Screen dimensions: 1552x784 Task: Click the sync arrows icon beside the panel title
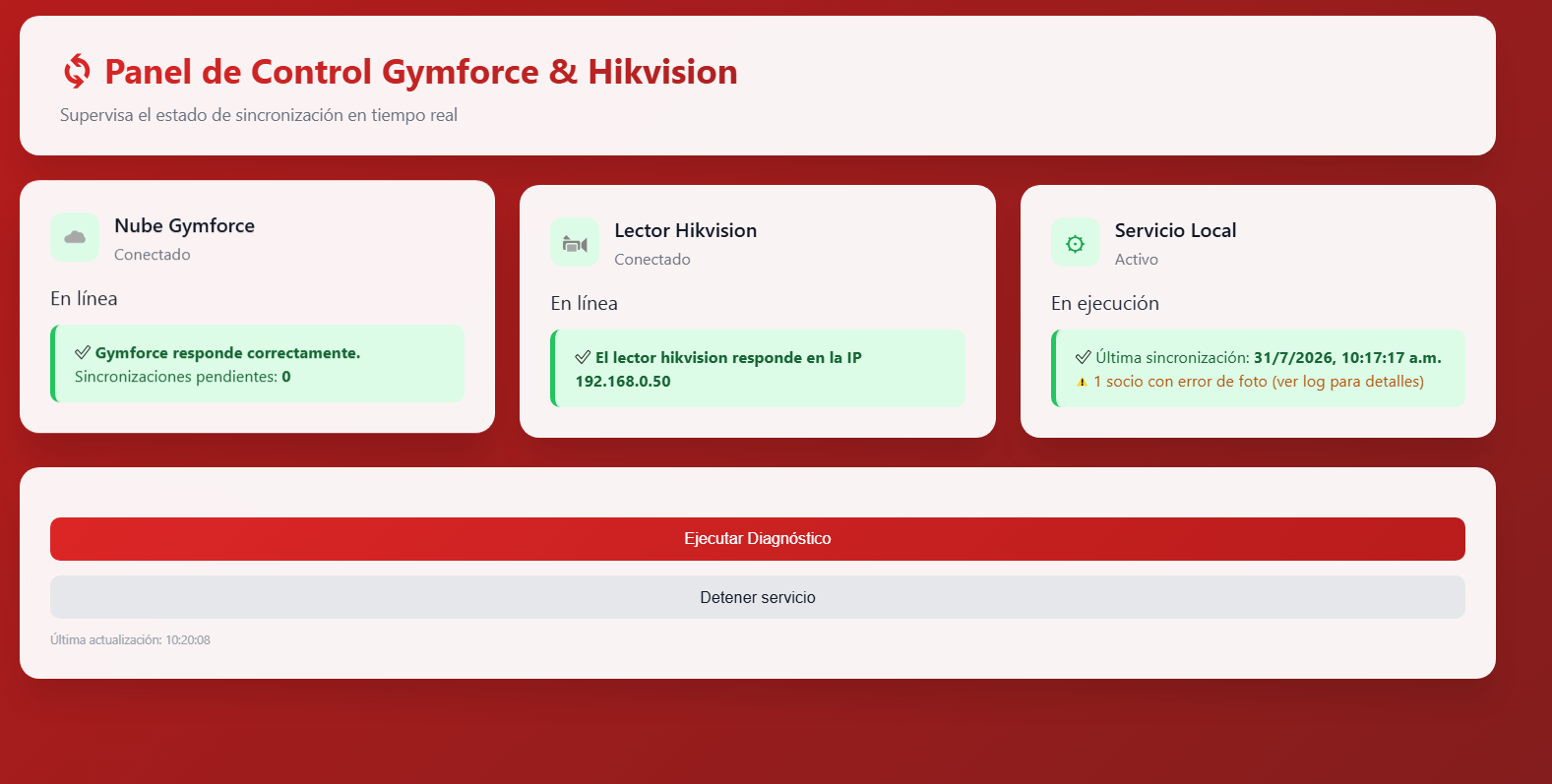[x=77, y=72]
